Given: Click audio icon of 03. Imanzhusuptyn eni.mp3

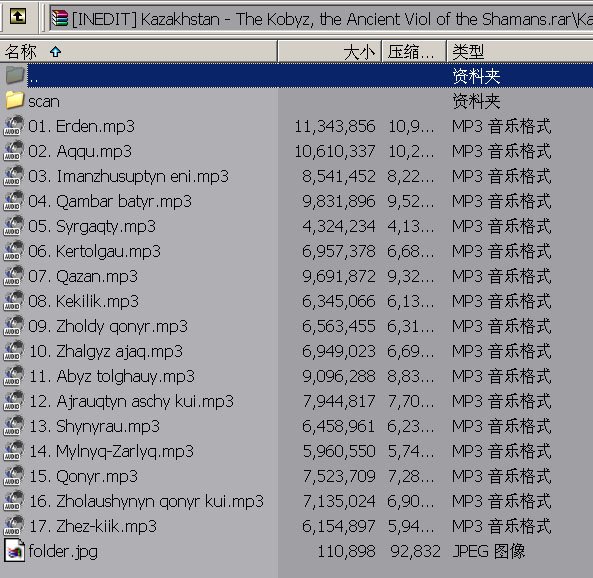Looking at the screenshot, I should [14, 176].
